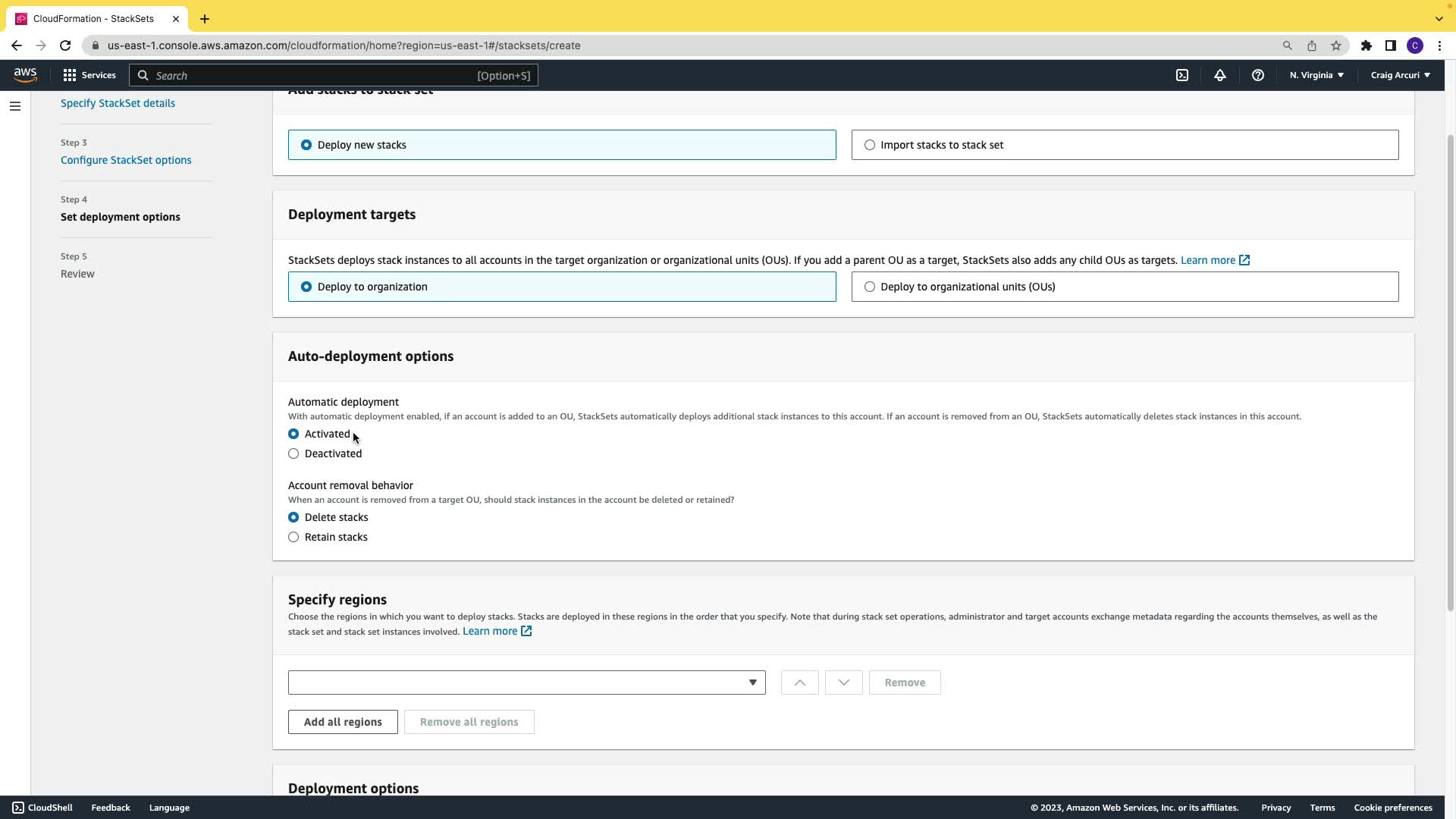Switch to the CloudFormation - StackSets tab
Viewport: 1456px width, 819px height.
tap(93, 18)
